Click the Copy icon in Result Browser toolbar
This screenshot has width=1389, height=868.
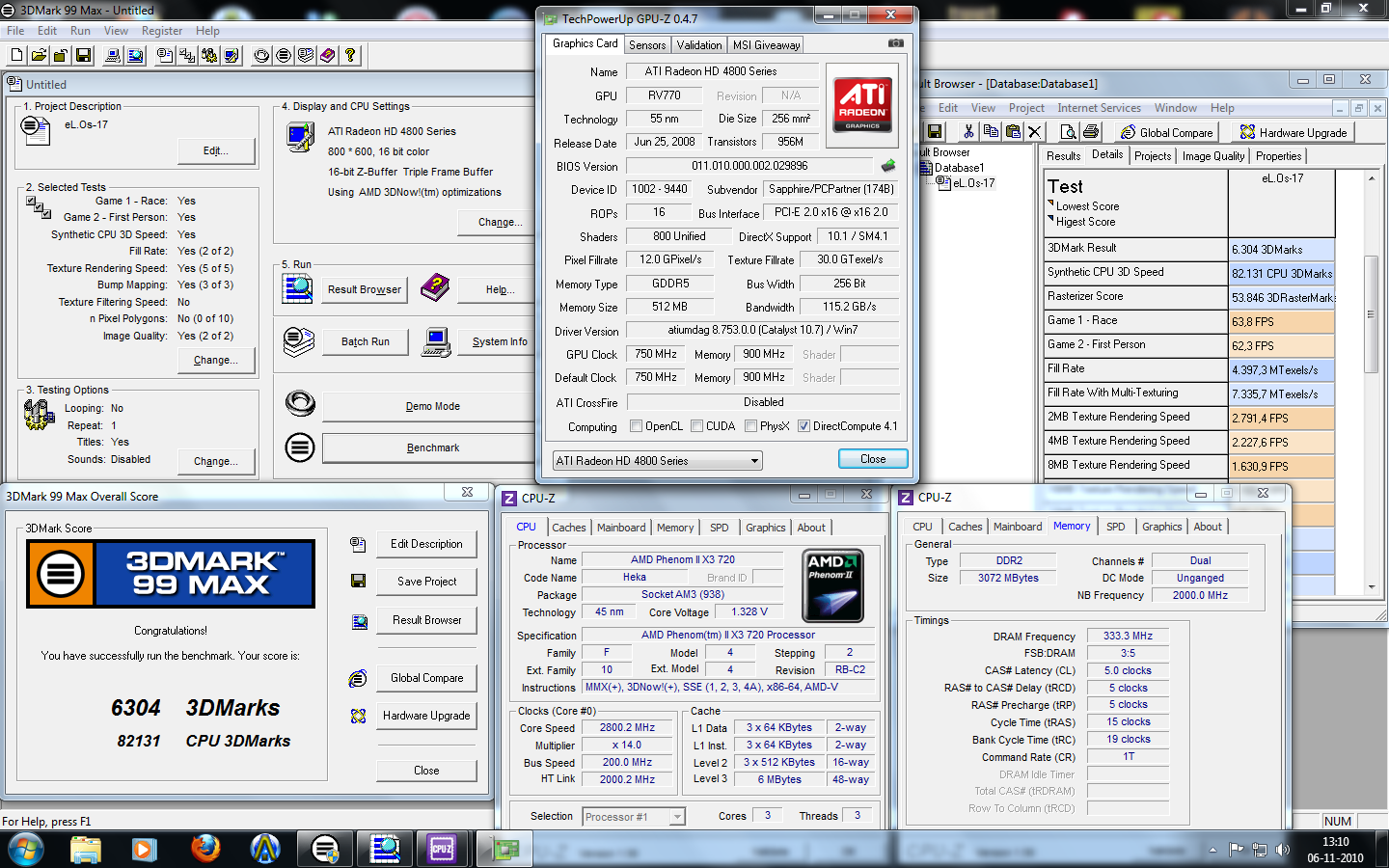tap(991, 131)
